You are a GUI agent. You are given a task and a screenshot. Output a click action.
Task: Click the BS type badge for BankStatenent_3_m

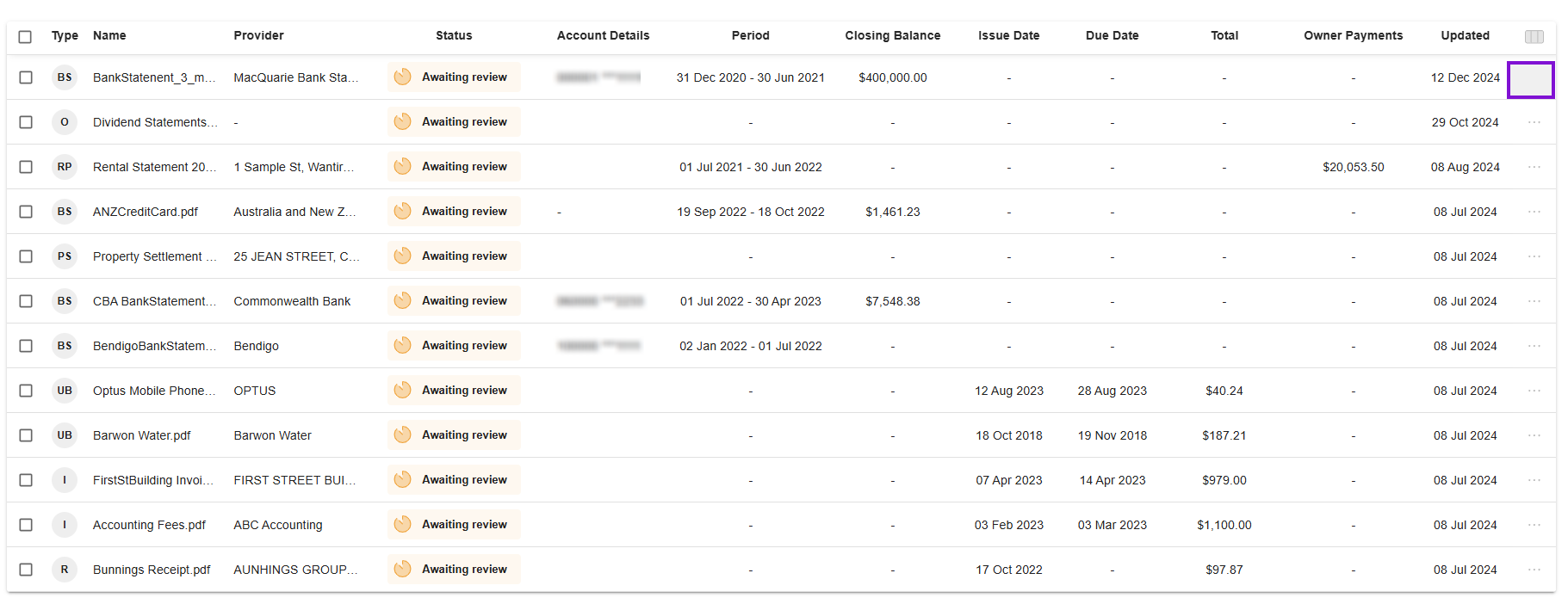click(65, 77)
